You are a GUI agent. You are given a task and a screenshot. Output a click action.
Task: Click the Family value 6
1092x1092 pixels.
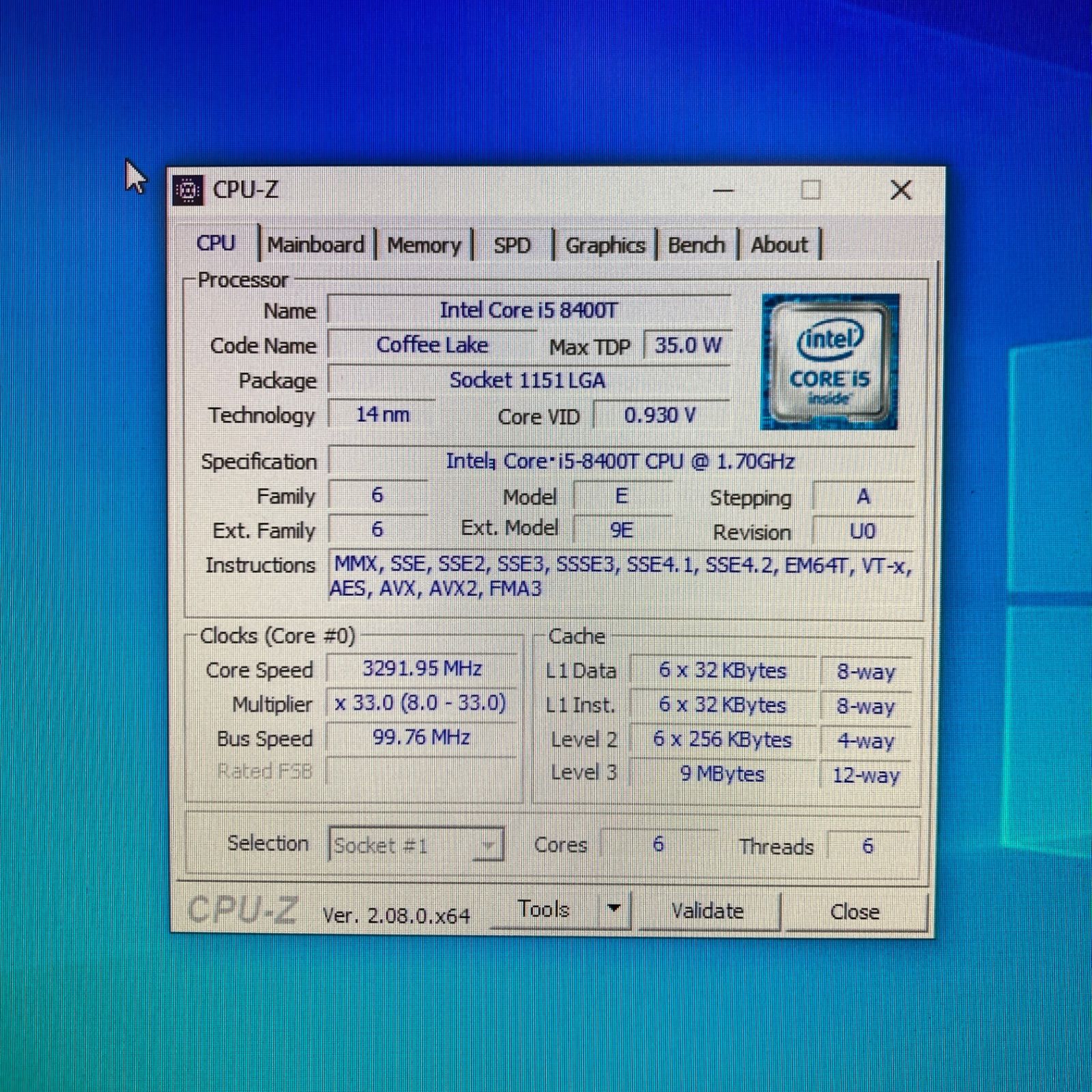point(377,495)
